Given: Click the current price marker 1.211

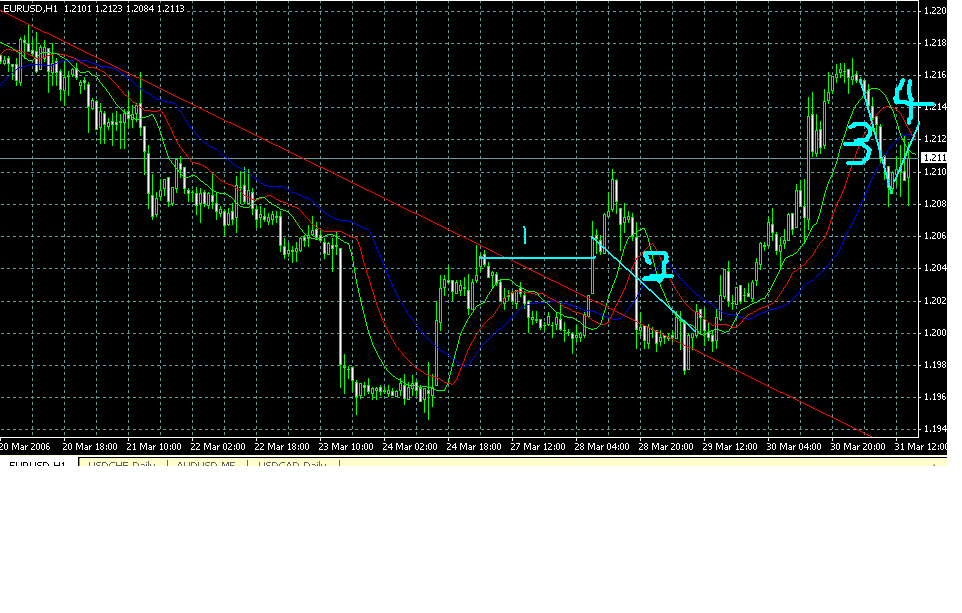Looking at the screenshot, I should pyautogui.click(x=934, y=158).
